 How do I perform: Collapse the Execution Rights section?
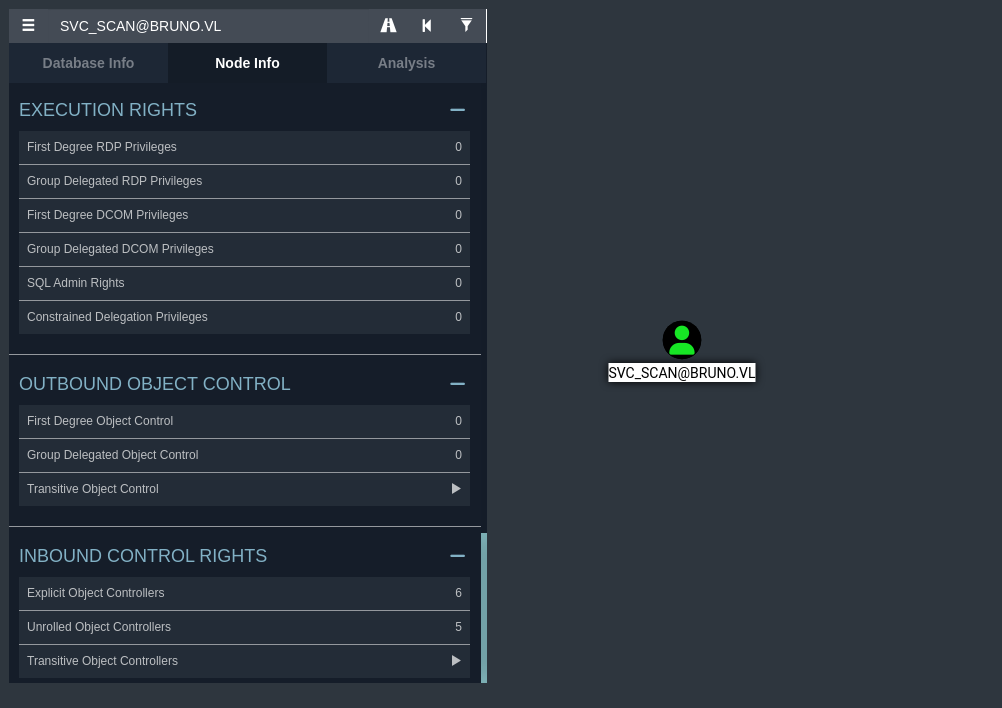[x=457, y=110]
